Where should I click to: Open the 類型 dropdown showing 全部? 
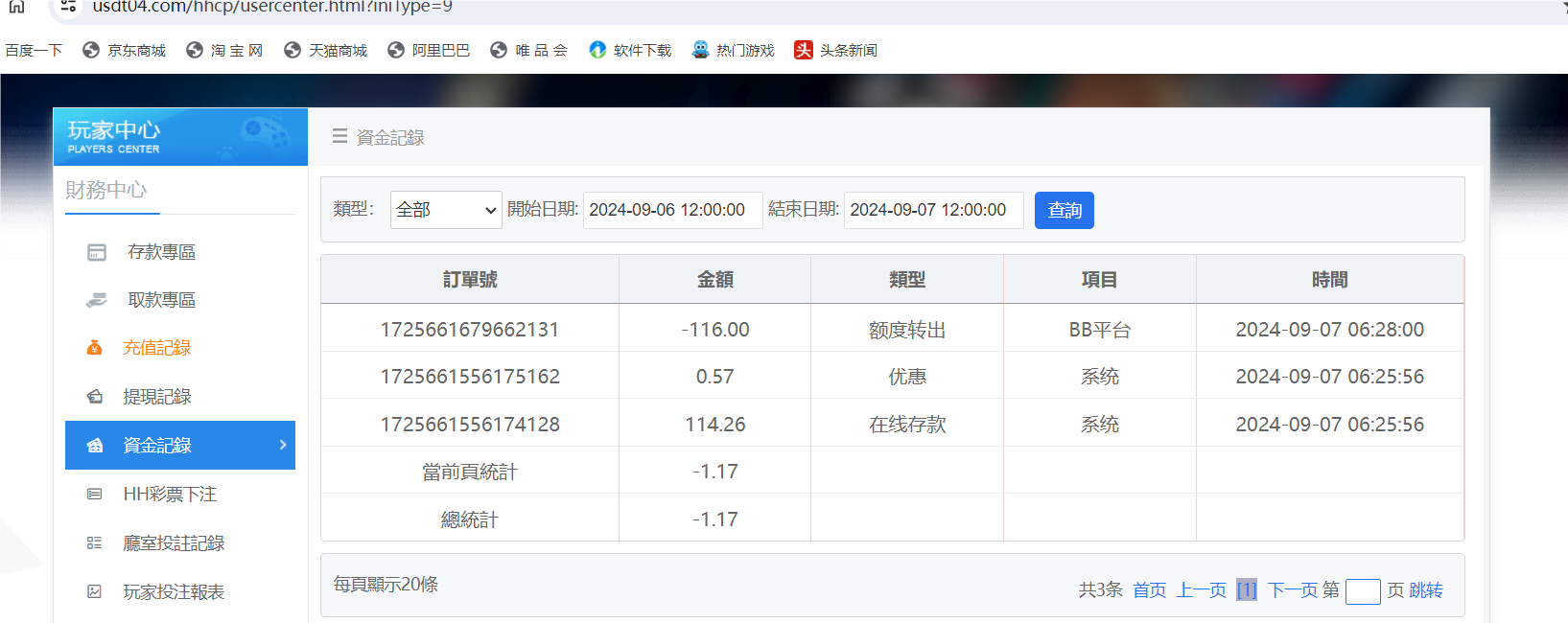click(x=446, y=210)
